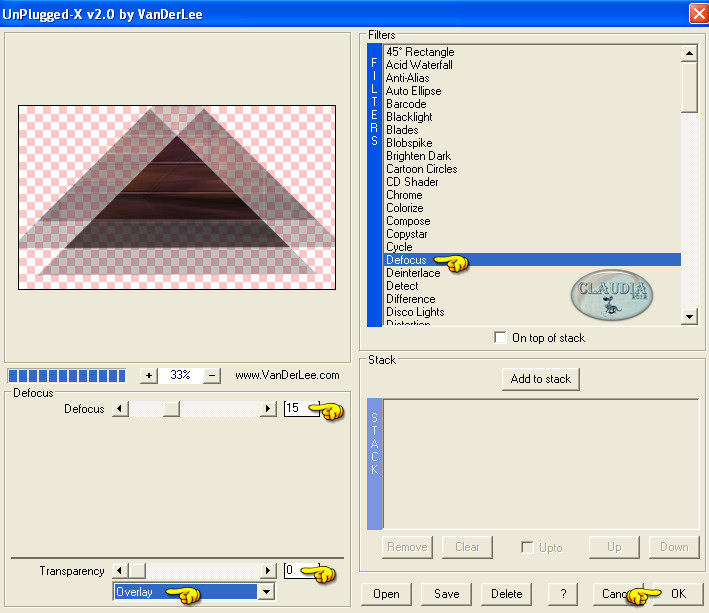
Task: Click the Clear stack button
Action: pyautogui.click(x=467, y=547)
